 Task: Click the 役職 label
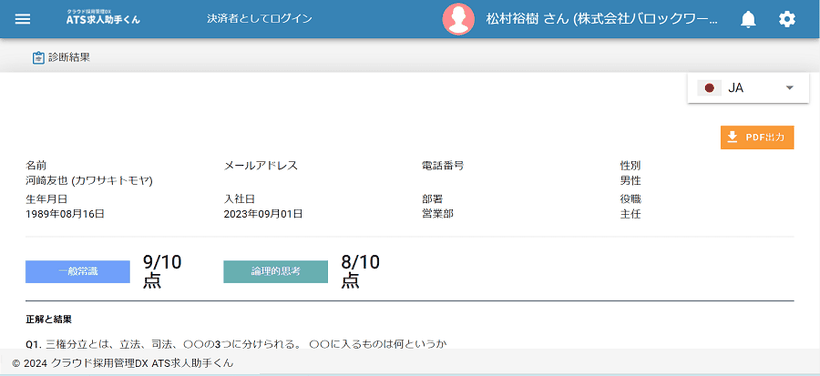(631, 199)
